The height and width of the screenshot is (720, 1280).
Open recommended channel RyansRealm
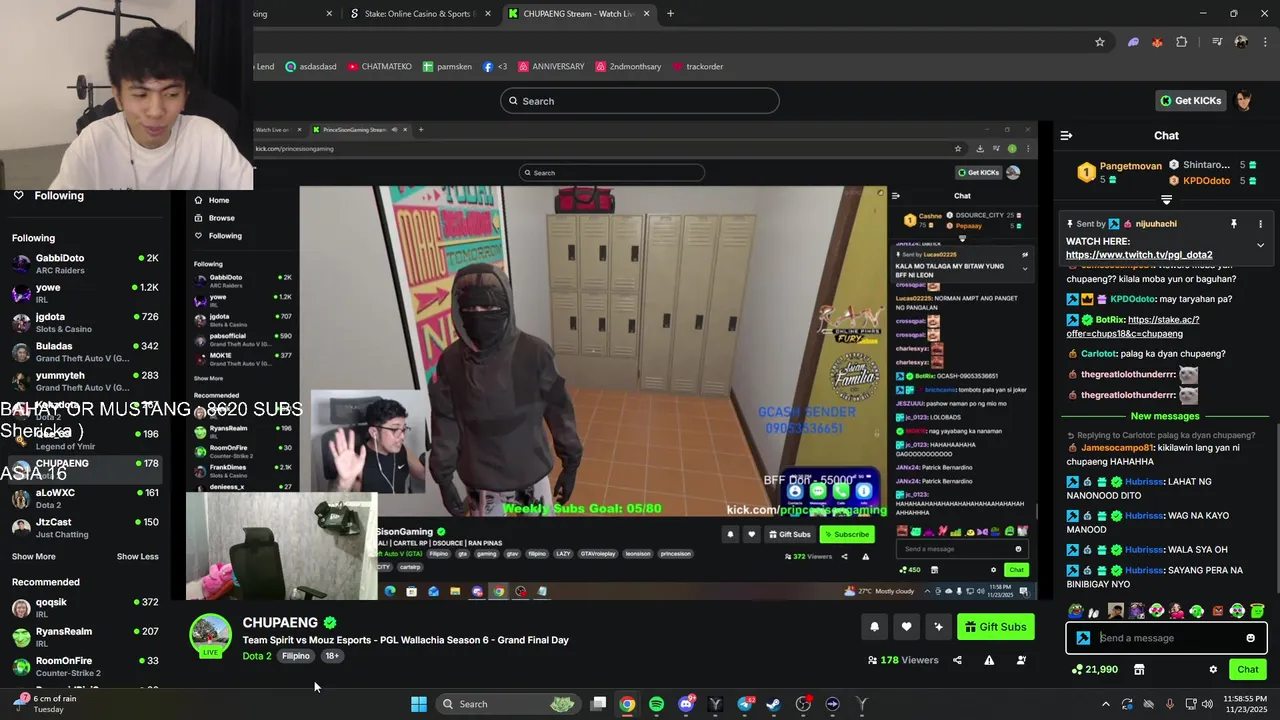(85, 637)
